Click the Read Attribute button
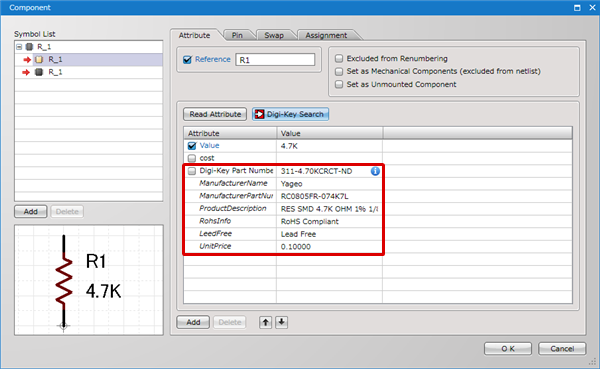Image resolution: width=600 pixels, height=369 pixels. point(215,114)
